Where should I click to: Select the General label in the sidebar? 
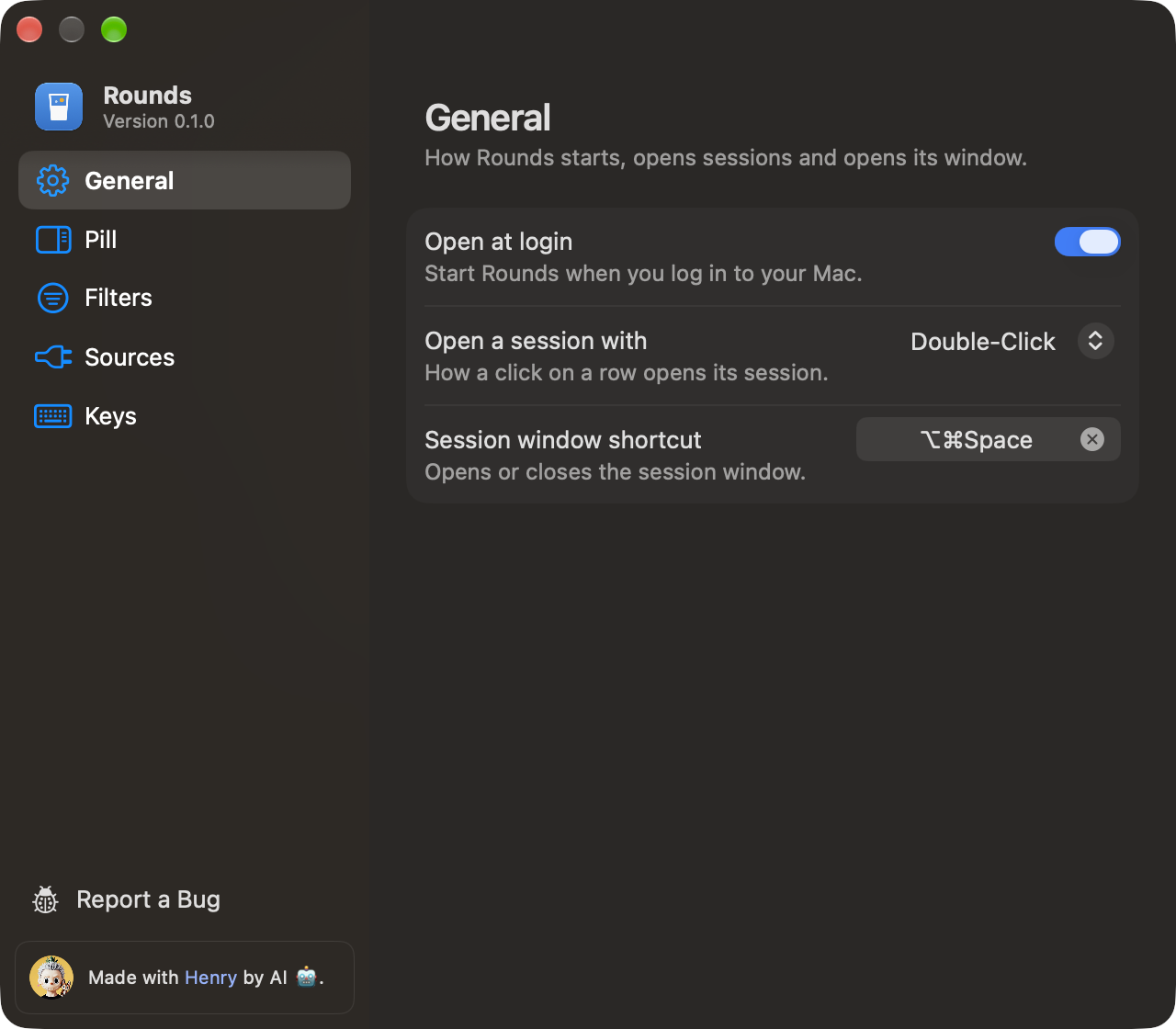(x=130, y=181)
